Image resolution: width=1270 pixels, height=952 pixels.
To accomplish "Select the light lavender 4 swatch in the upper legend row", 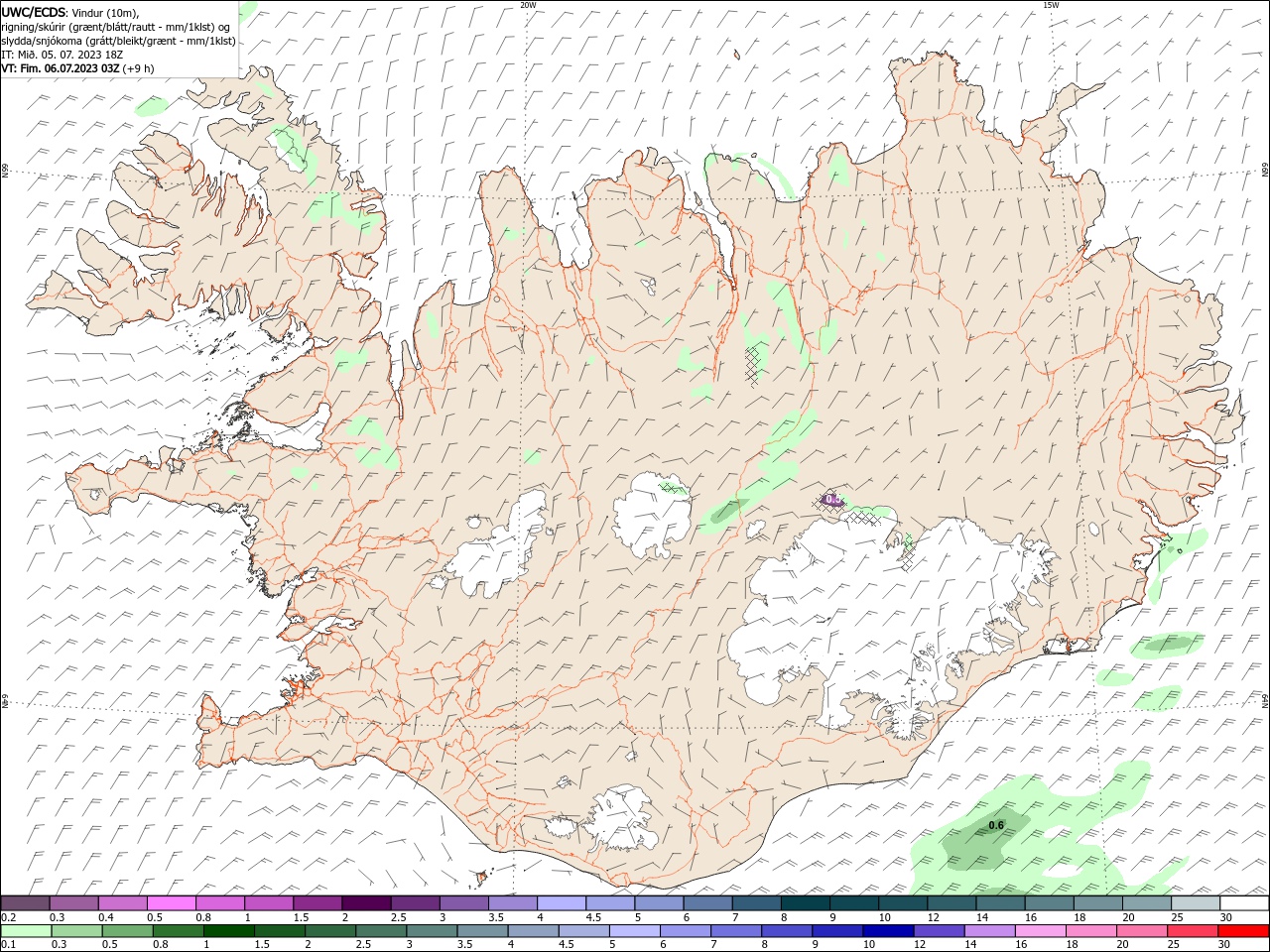I will tap(560, 903).
